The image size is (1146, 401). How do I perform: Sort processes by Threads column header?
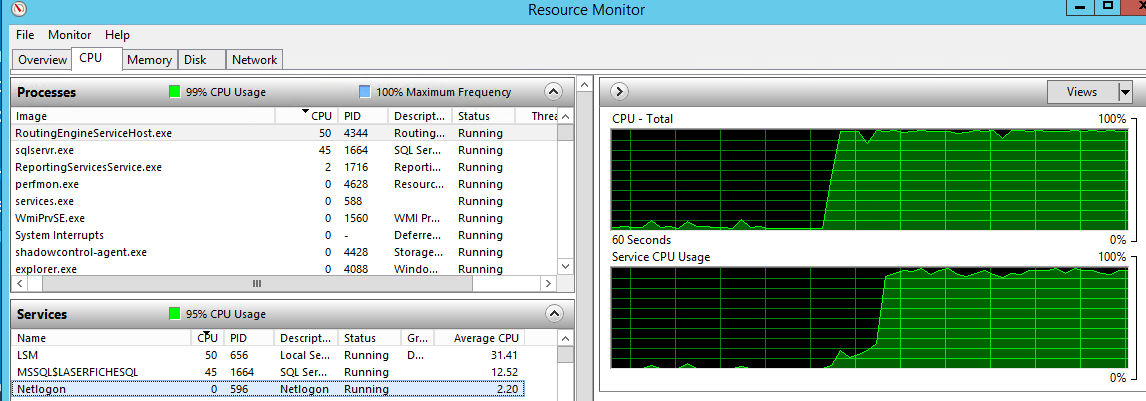click(536, 116)
